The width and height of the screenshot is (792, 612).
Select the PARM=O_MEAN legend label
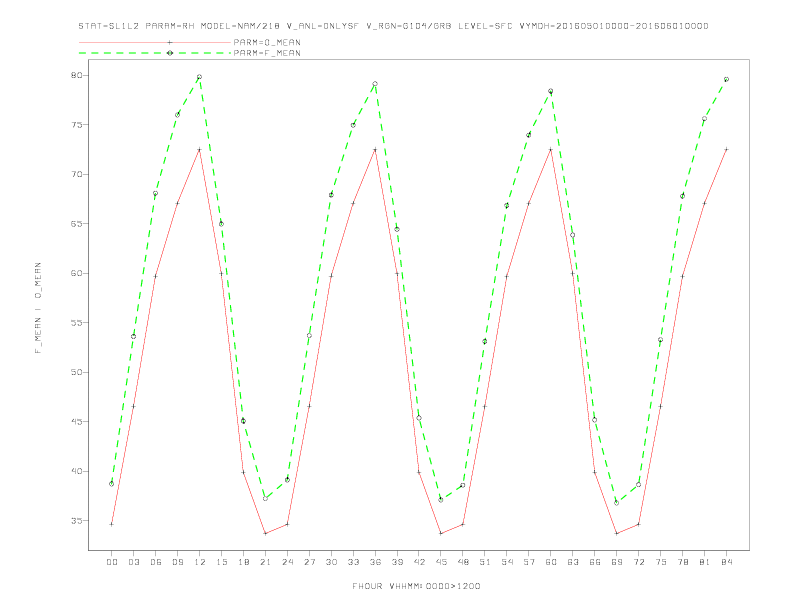267,42
